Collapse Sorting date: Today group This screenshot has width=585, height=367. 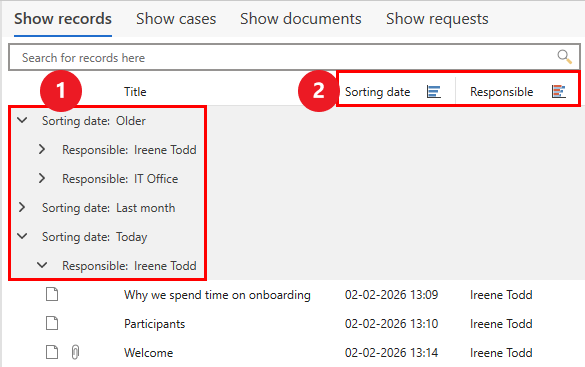pos(22,236)
